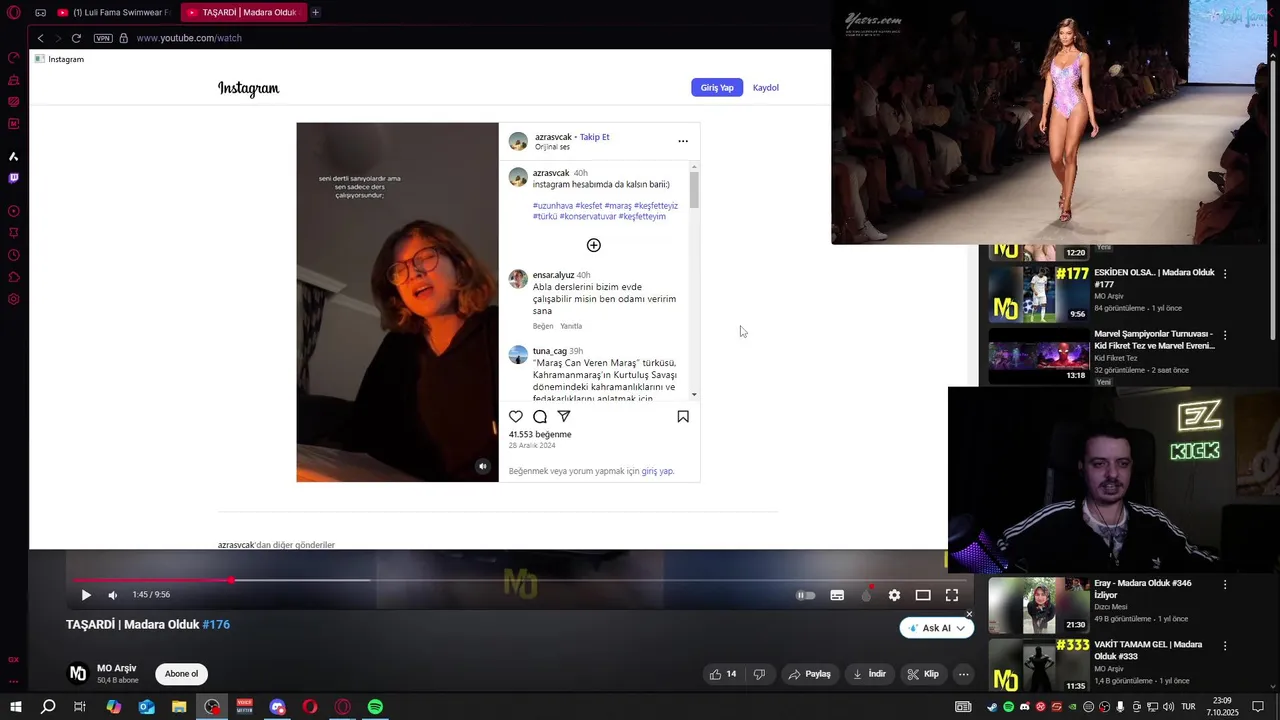Click the #uzunhava hashtag
Viewport: 1280px width, 720px height.
tap(553, 206)
